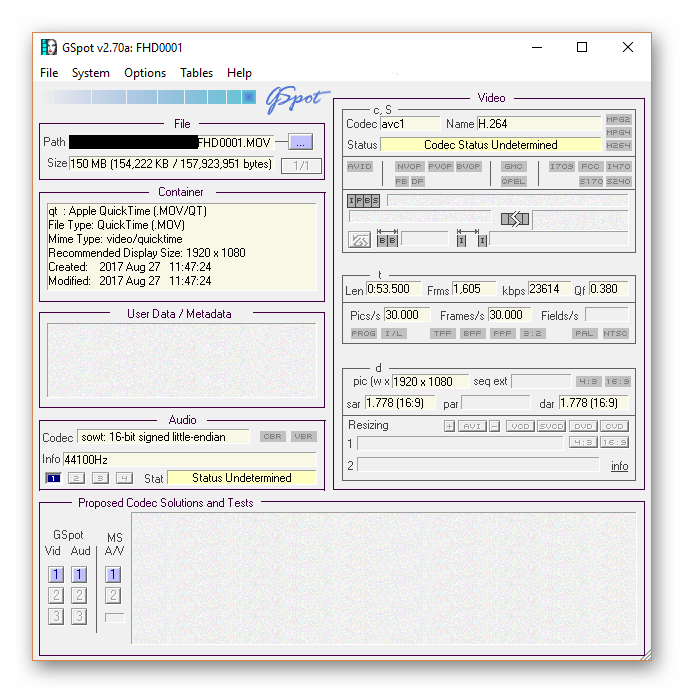Click GSpot Vid solution 1 button
Viewport: 684px width, 693px height.
56,574
